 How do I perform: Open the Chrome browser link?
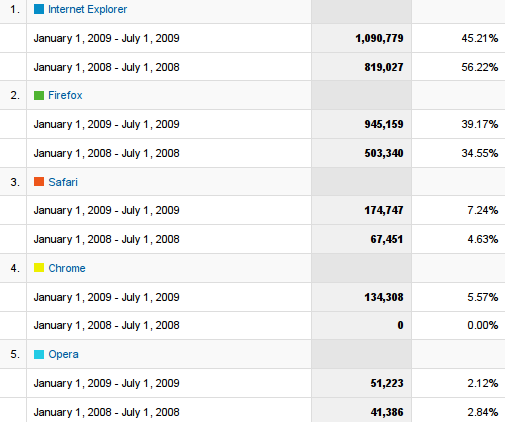click(67, 268)
